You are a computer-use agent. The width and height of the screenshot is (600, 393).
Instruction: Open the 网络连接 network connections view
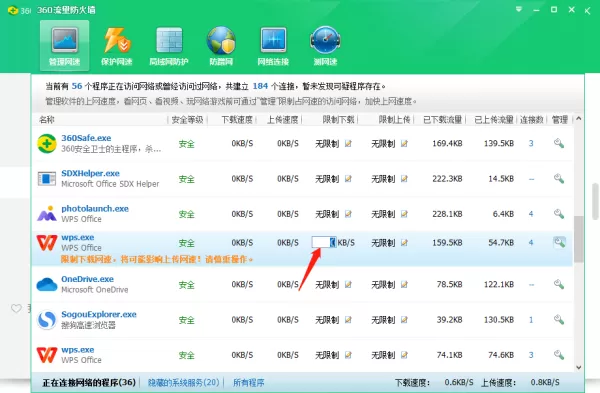click(273, 46)
